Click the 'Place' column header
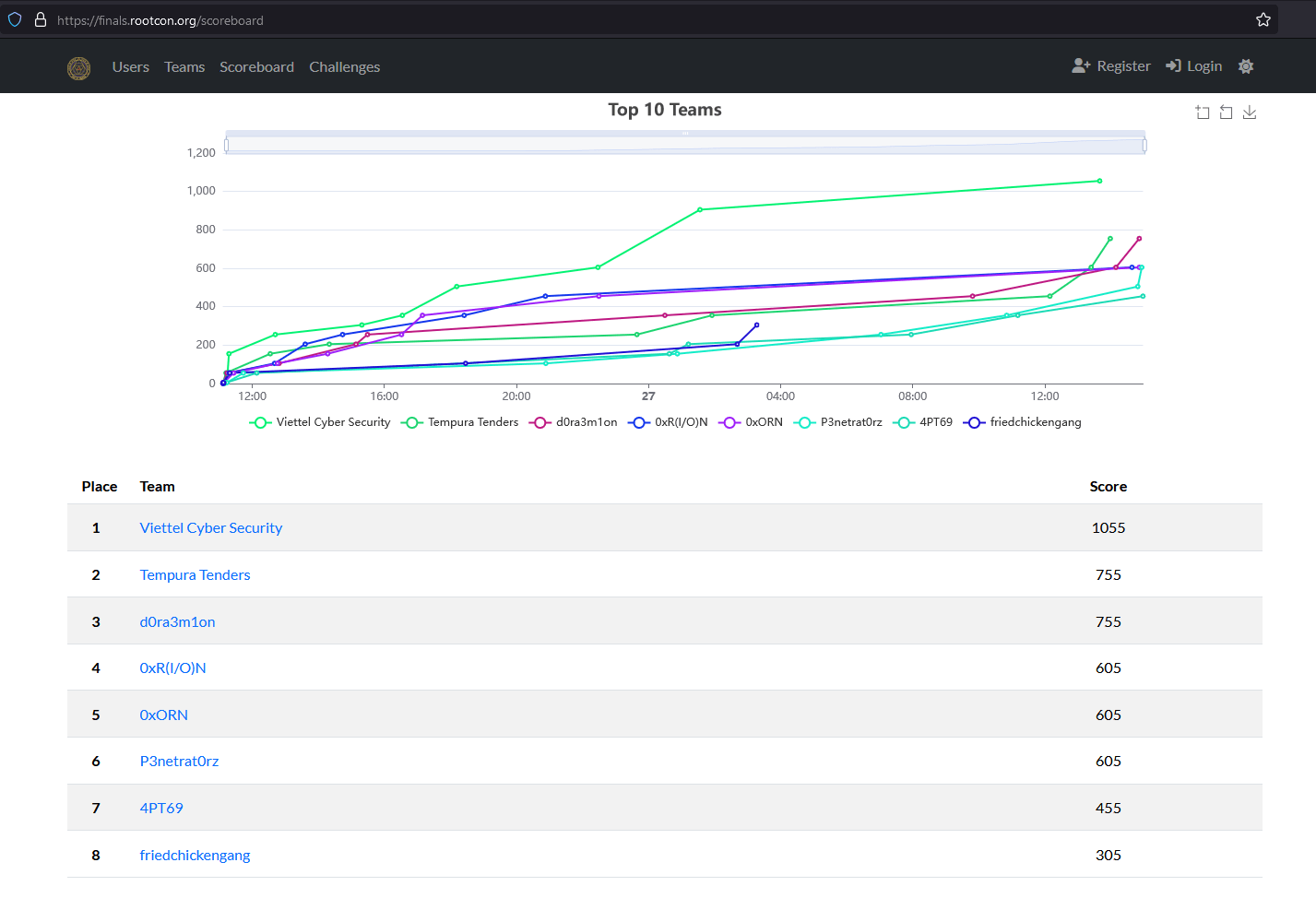 [100, 487]
